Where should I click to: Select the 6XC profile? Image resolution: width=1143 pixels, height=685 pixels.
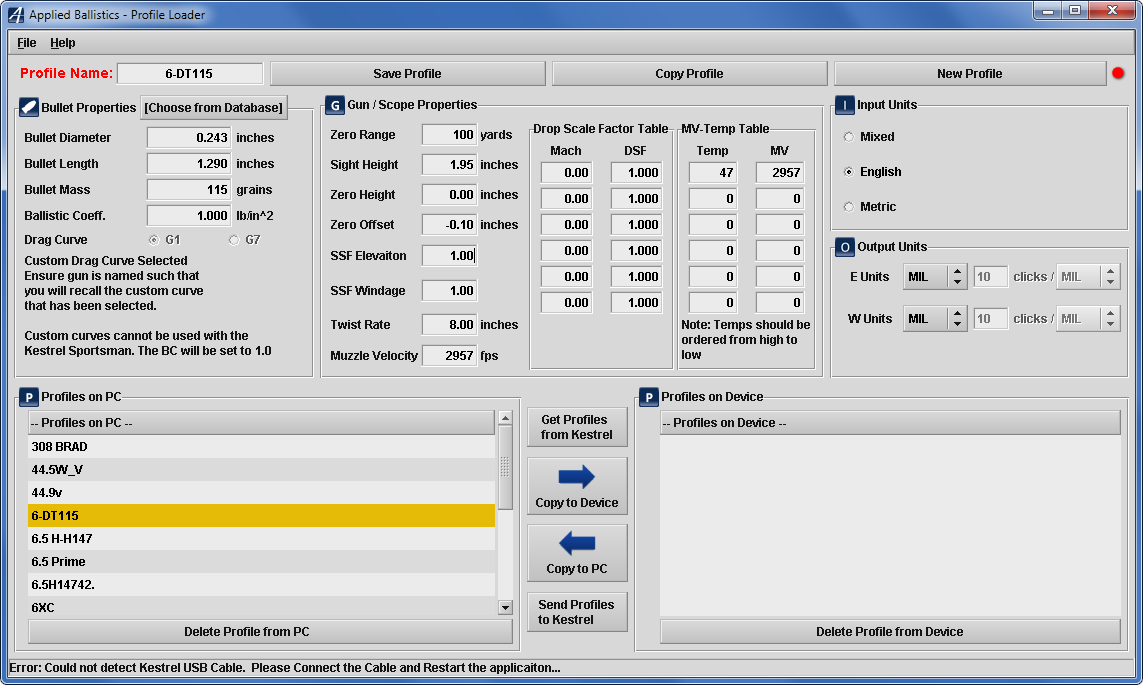click(262, 607)
